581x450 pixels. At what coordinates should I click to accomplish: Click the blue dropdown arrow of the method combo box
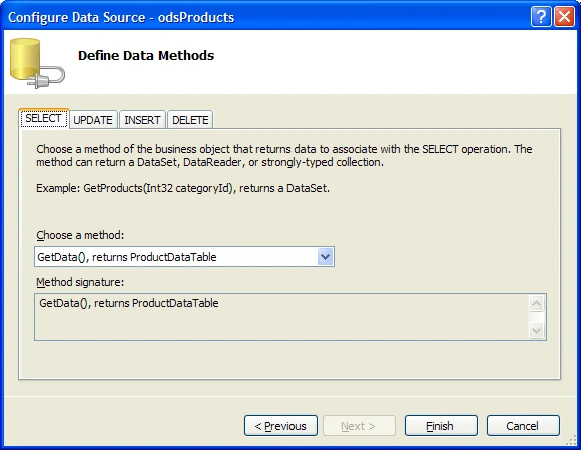coord(325,257)
